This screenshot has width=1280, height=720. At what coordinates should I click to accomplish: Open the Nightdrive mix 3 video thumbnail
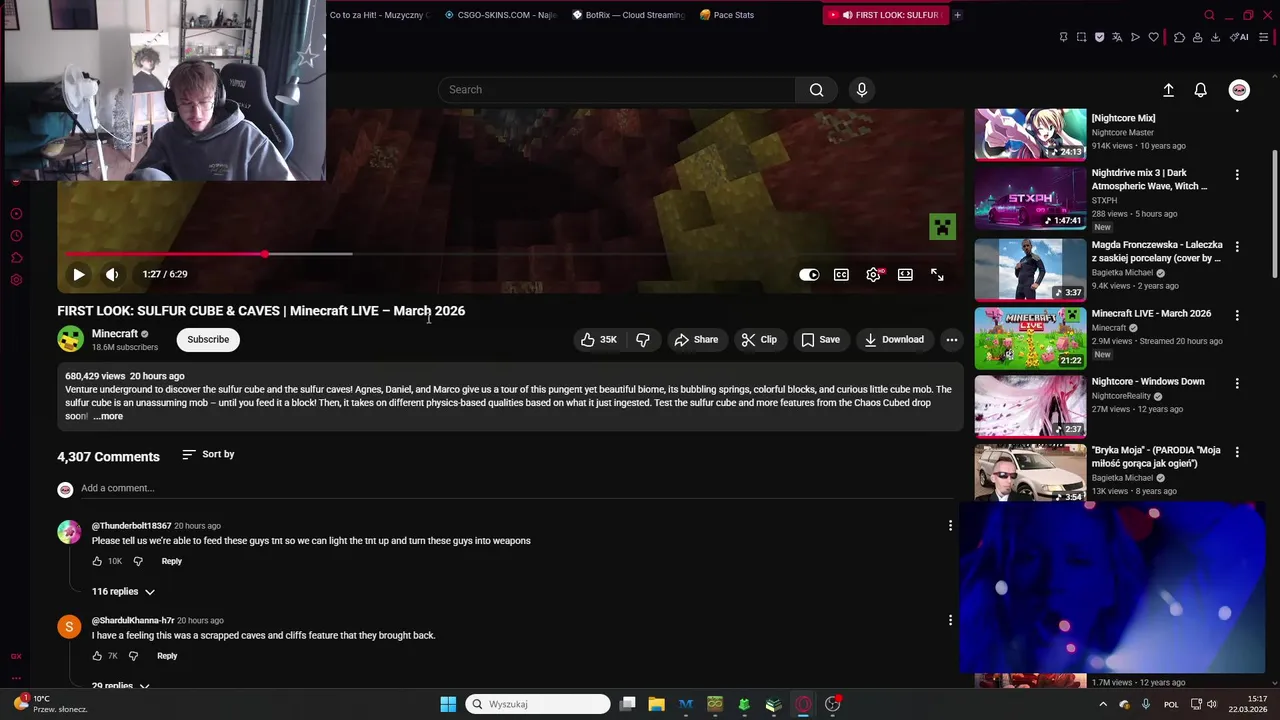1030,198
